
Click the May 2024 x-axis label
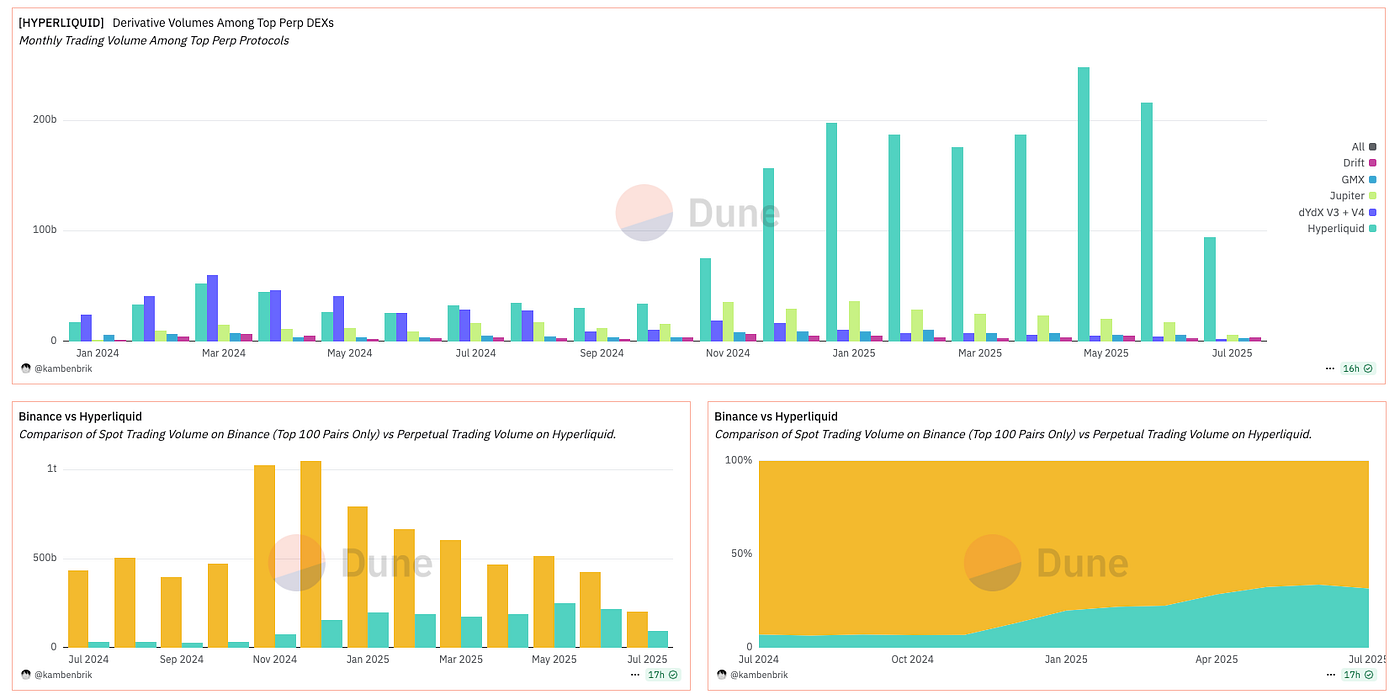click(x=350, y=353)
